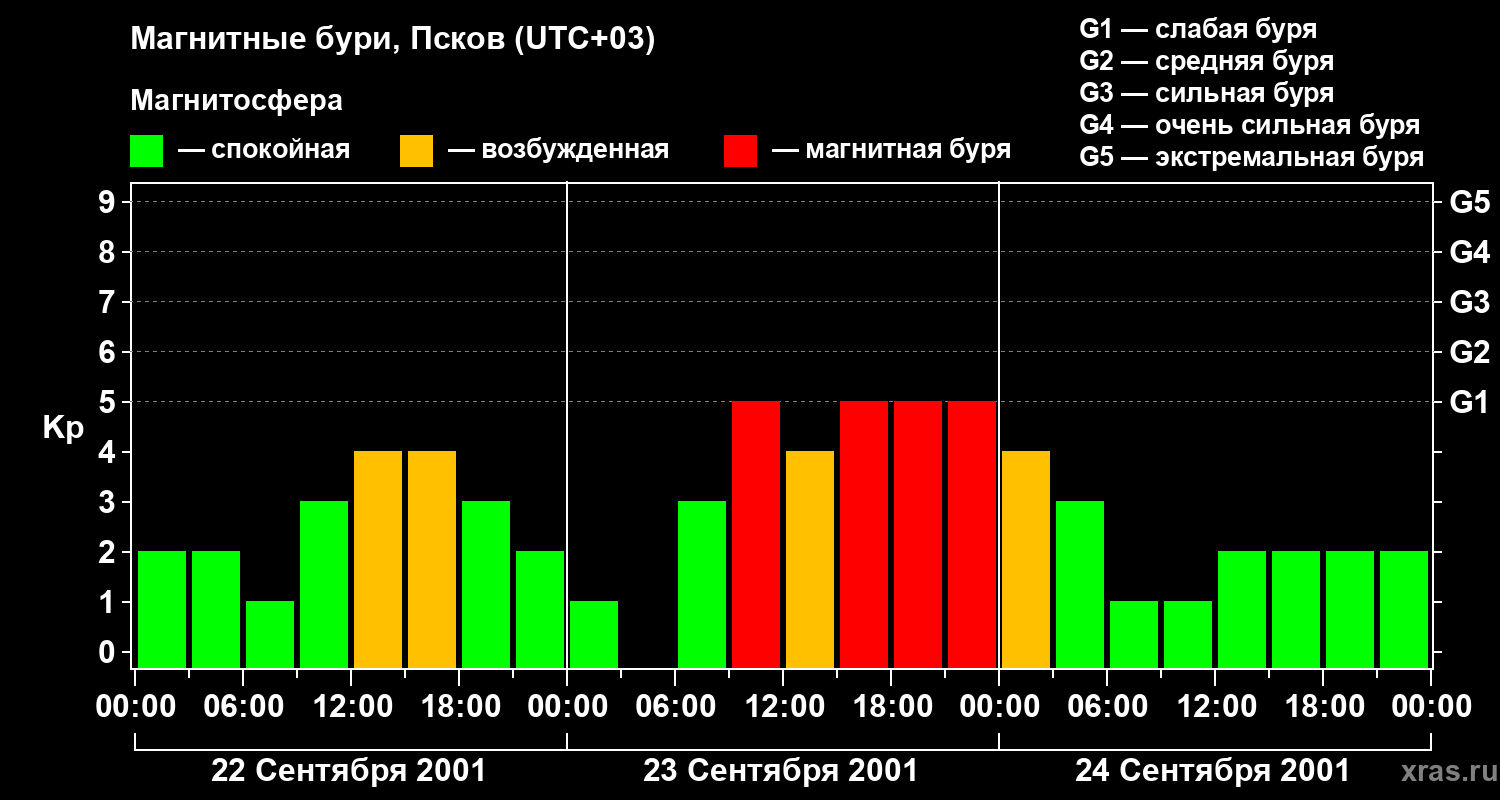Click the 23 September 00:00–03:00 green bar
1500x800 pixels.
coord(594,634)
